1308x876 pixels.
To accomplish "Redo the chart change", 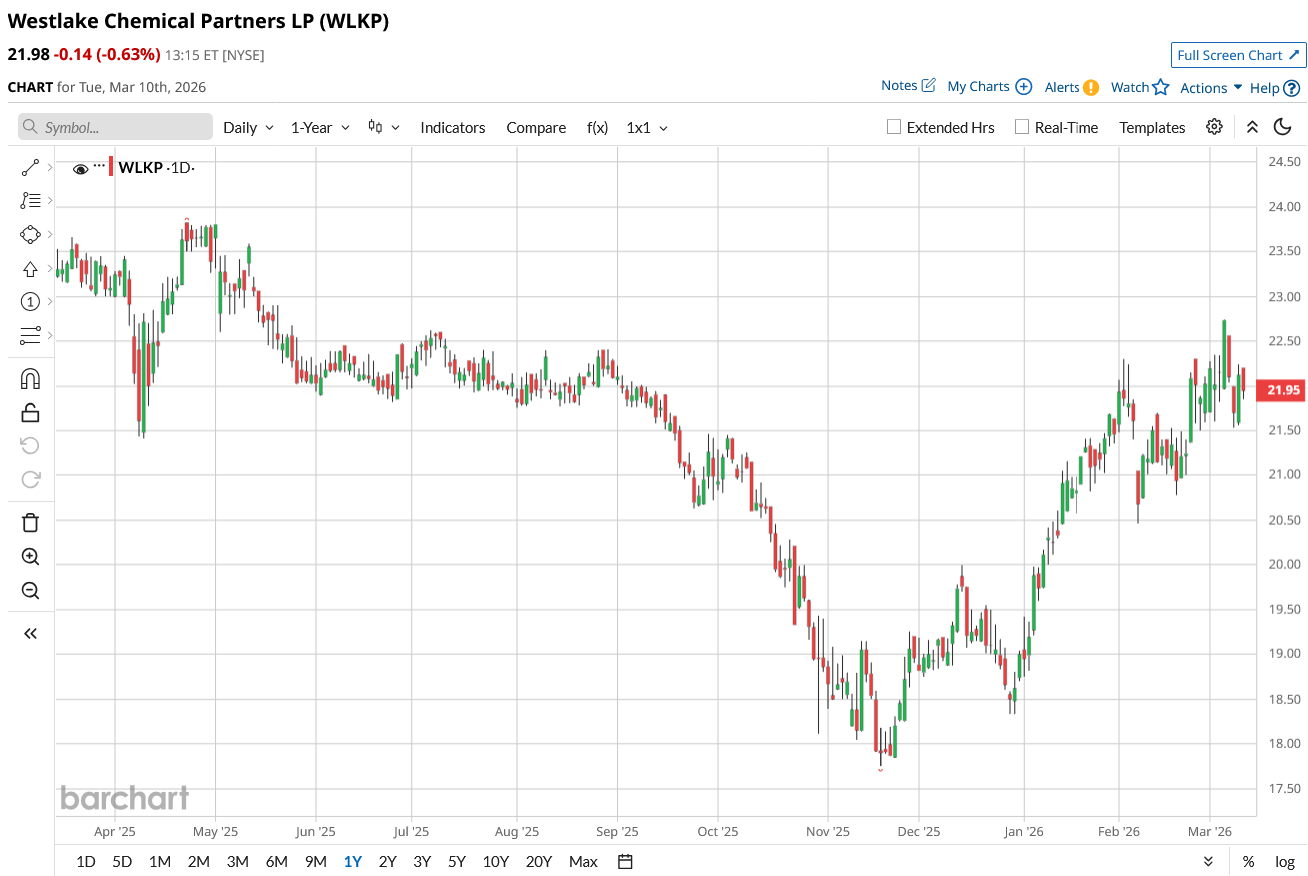I will pos(30,479).
